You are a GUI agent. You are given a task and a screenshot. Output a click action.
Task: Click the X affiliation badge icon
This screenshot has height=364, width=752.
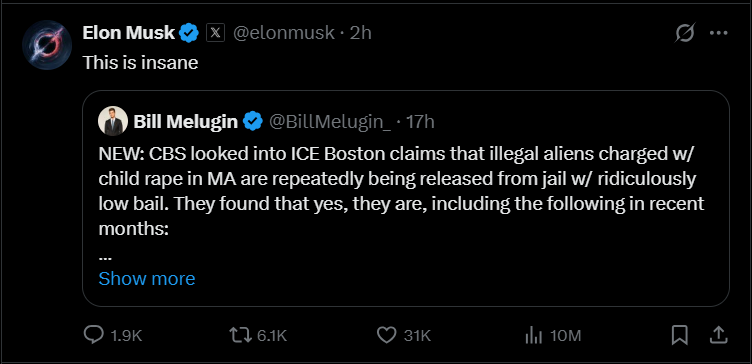(x=215, y=33)
